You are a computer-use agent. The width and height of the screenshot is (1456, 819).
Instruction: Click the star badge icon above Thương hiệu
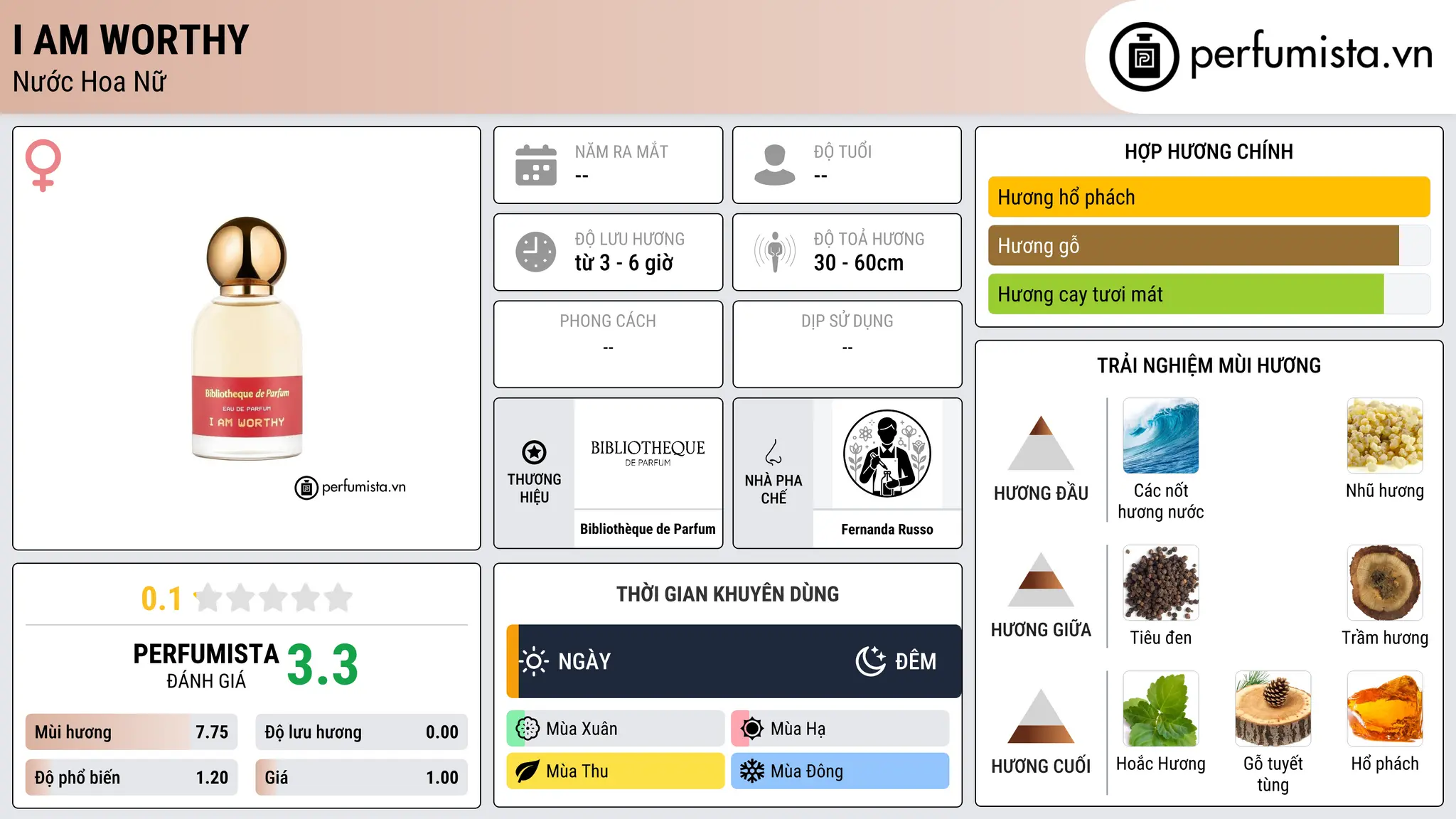pos(534,452)
